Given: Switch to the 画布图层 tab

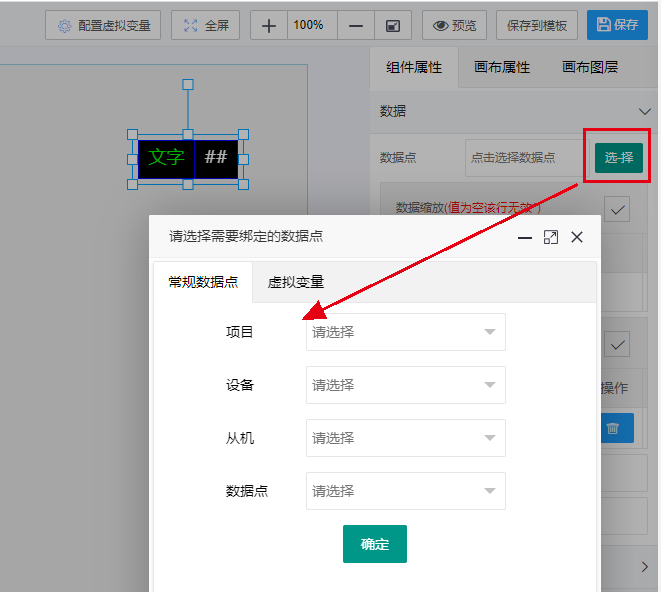Looking at the screenshot, I should (589, 68).
